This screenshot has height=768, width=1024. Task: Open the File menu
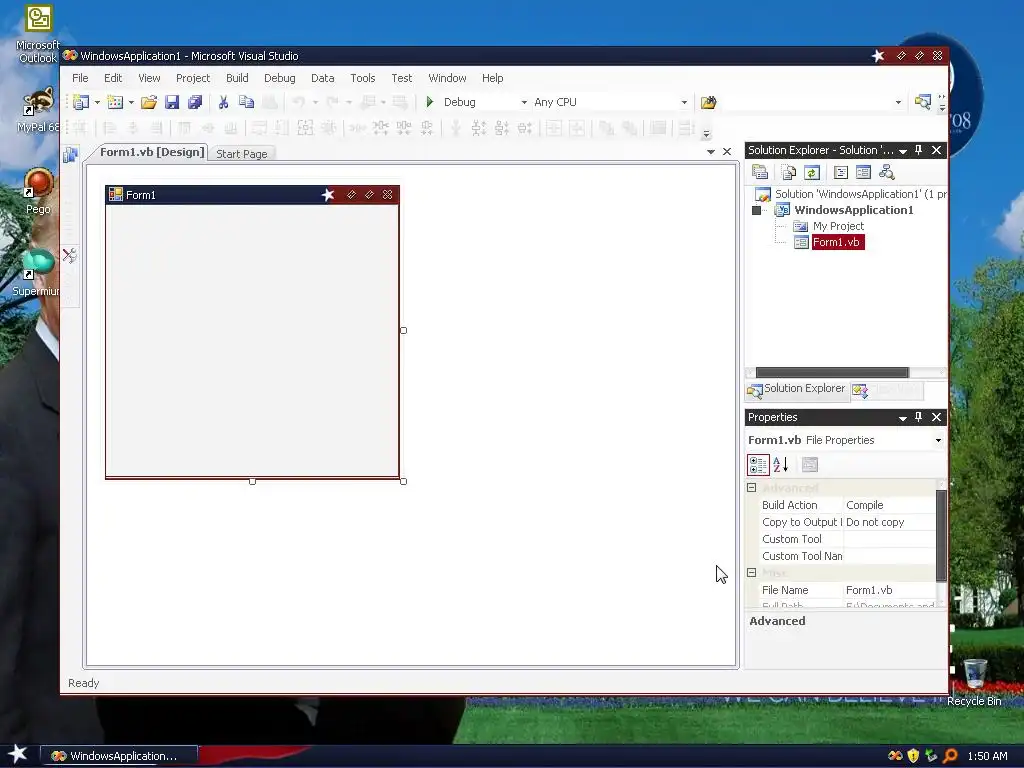tap(80, 78)
